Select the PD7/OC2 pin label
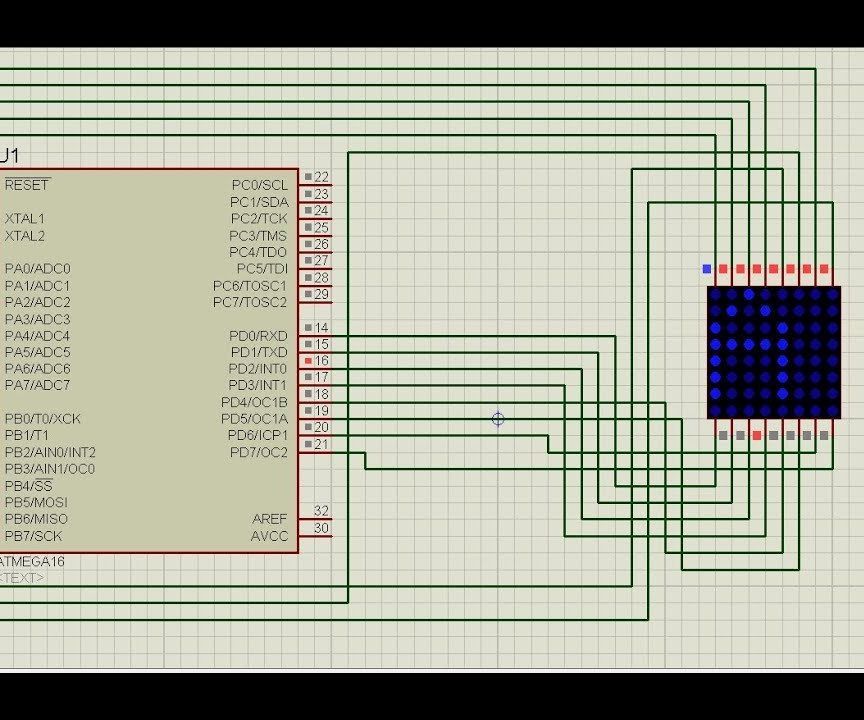The height and width of the screenshot is (720, 864). pos(258,452)
